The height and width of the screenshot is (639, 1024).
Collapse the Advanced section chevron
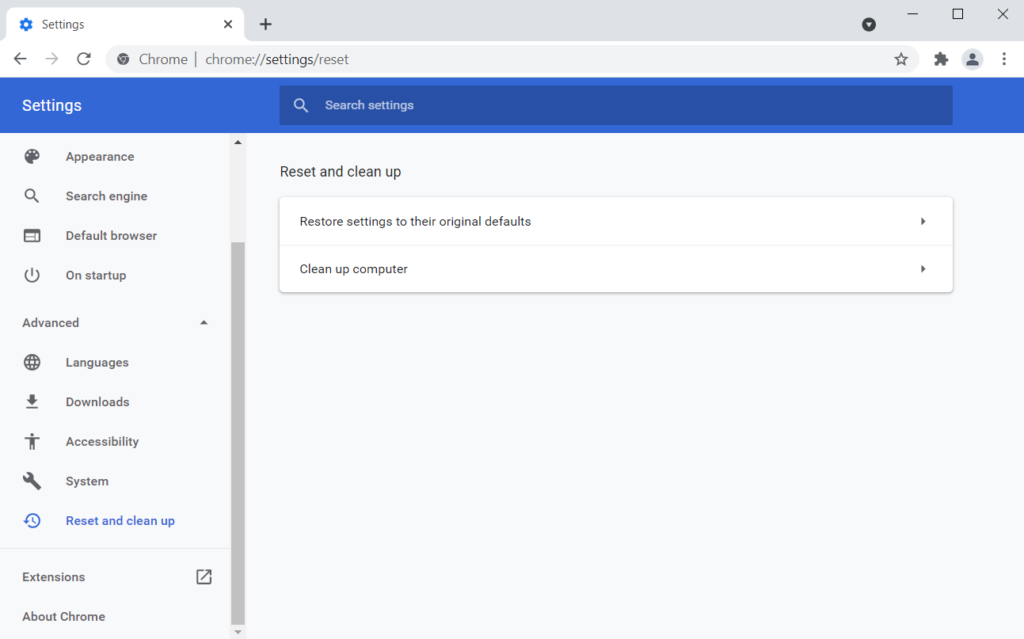(x=203, y=322)
